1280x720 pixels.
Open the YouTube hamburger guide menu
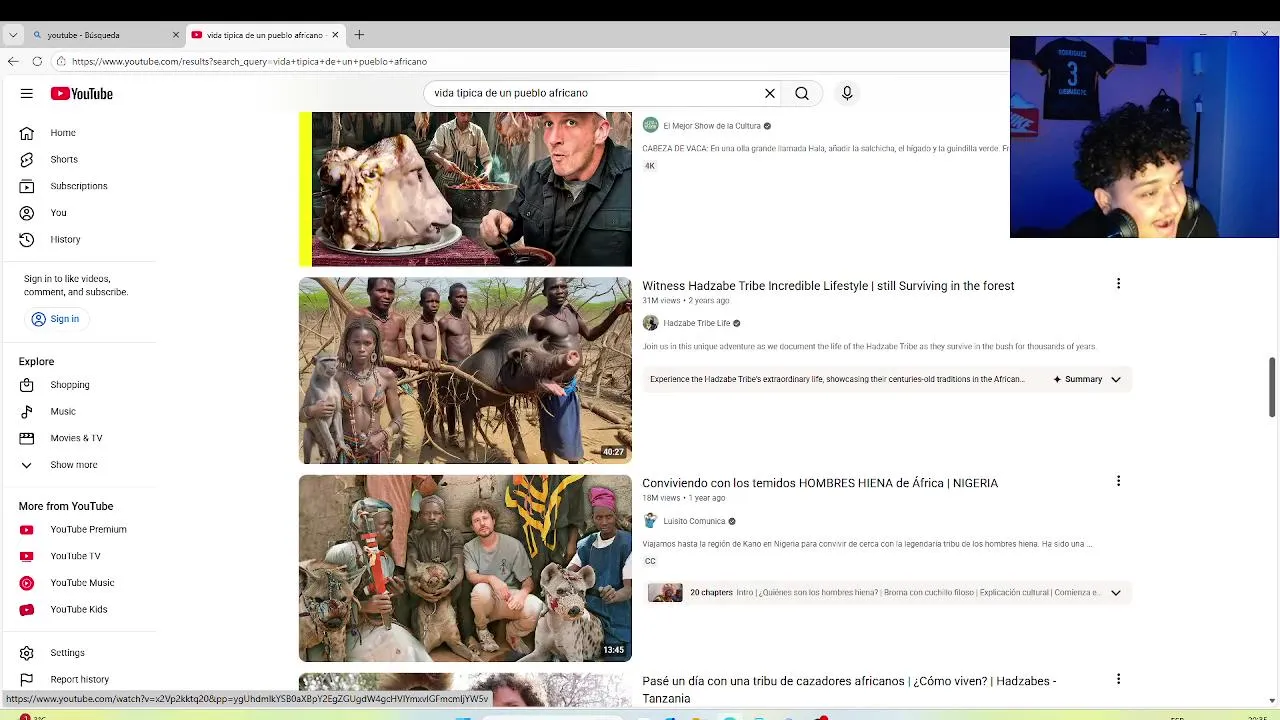pos(27,93)
